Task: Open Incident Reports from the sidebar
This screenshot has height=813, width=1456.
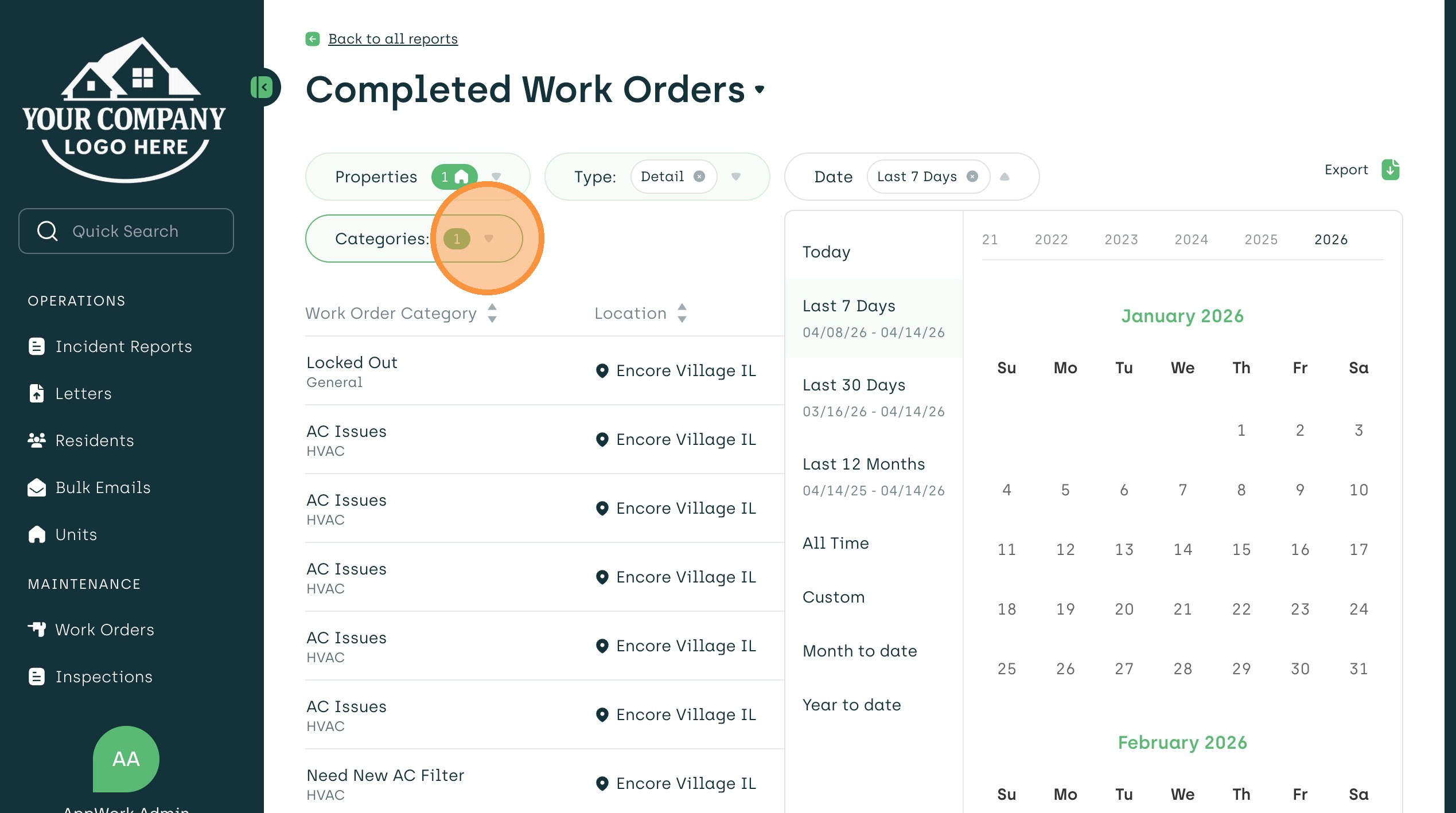Action: [123, 346]
